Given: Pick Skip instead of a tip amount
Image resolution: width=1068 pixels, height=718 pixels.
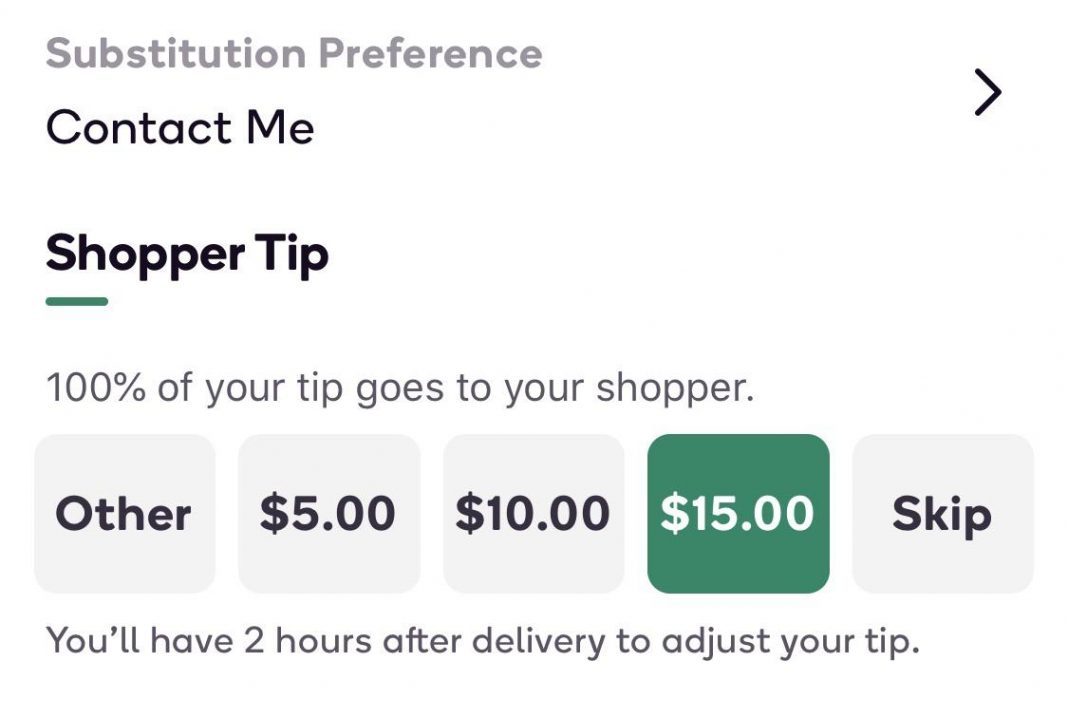Looking at the screenshot, I should [941, 513].
